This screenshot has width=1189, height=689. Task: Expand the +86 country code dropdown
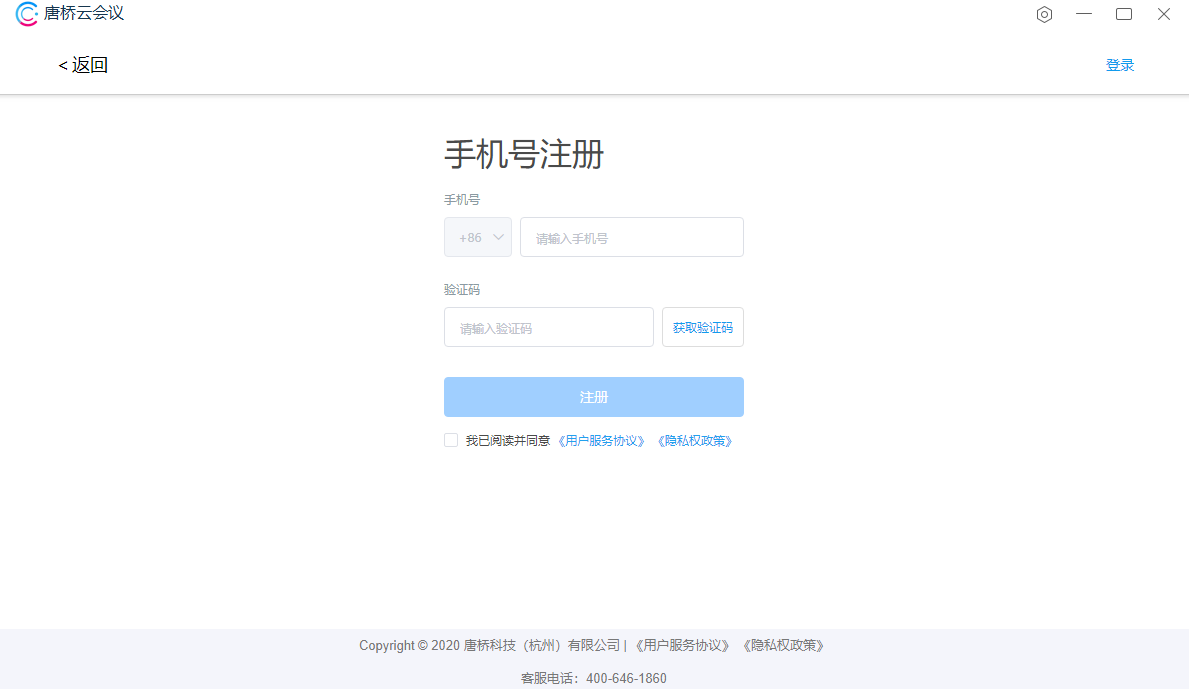pos(478,237)
